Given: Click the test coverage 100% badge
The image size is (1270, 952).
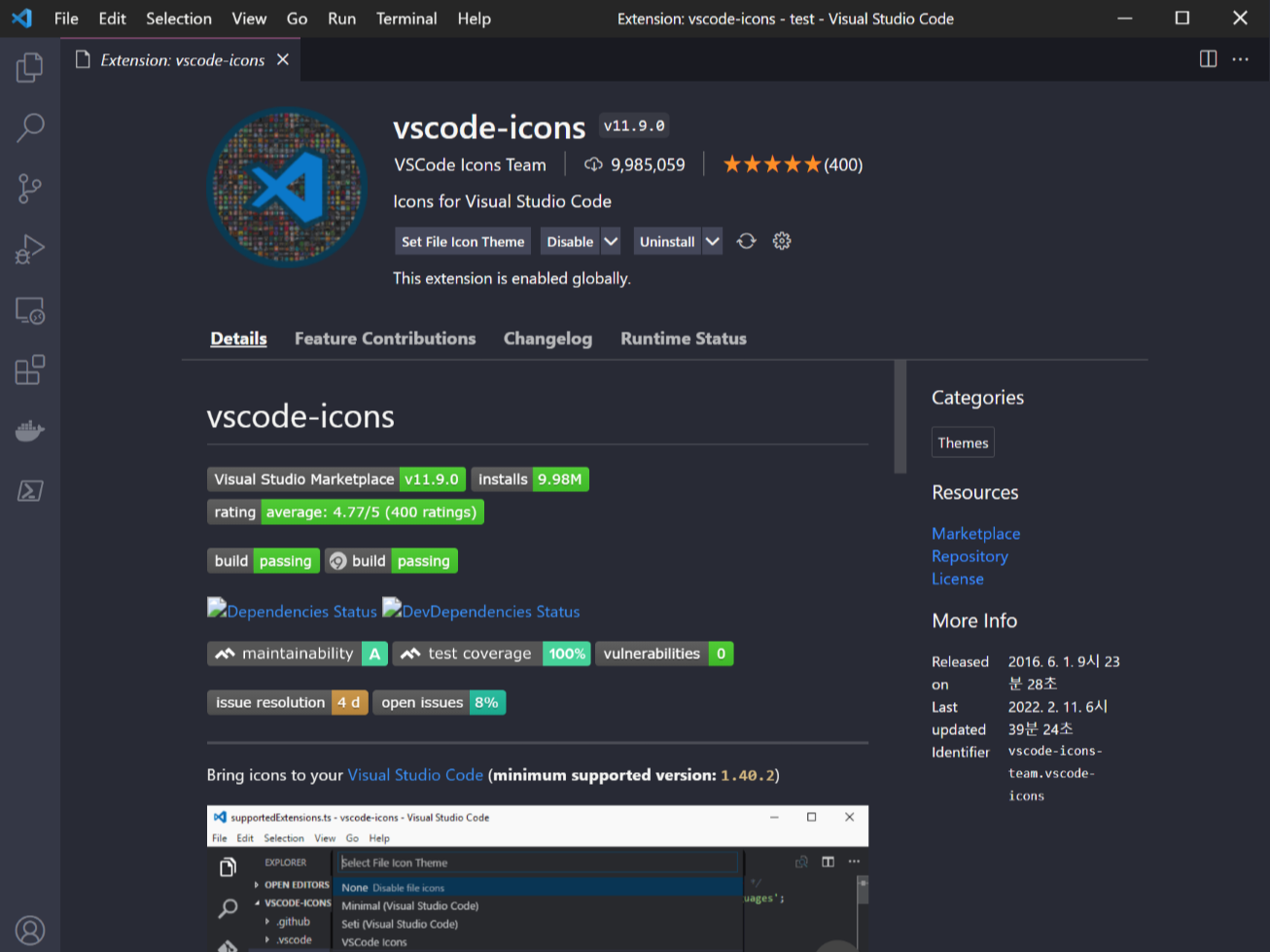Looking at the screenshot, I should 491,653.
